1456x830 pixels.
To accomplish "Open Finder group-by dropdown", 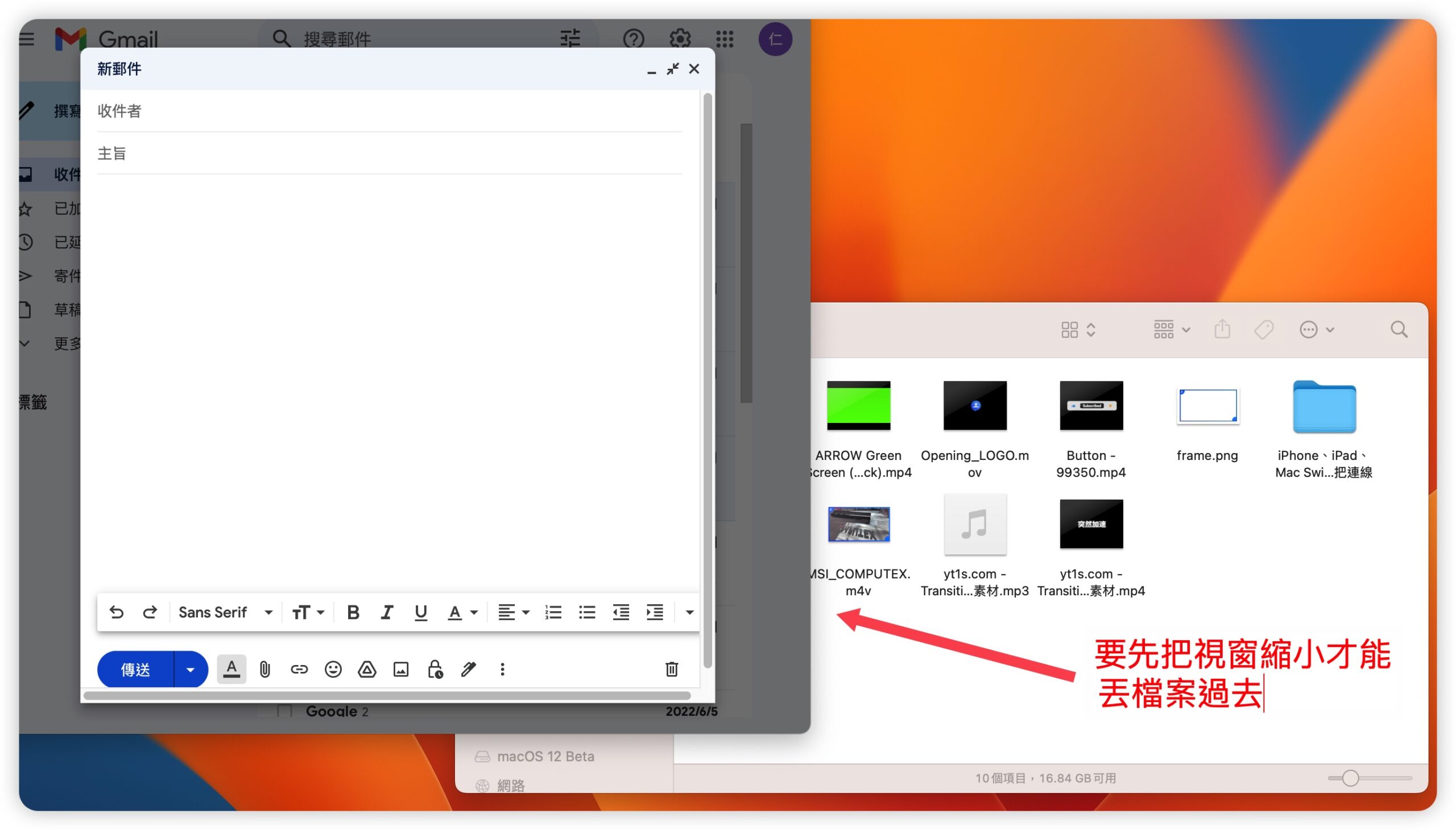I will tap(1172, 330).
